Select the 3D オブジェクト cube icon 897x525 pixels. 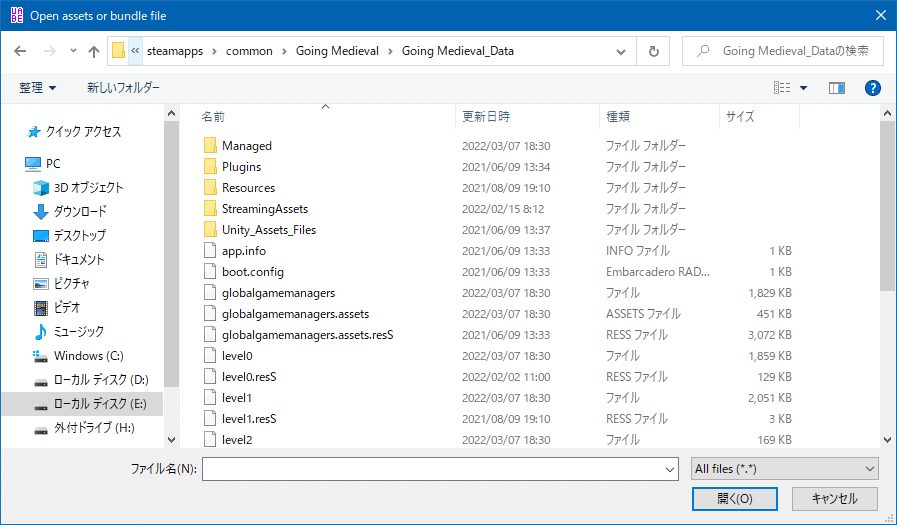coord(41,188)
